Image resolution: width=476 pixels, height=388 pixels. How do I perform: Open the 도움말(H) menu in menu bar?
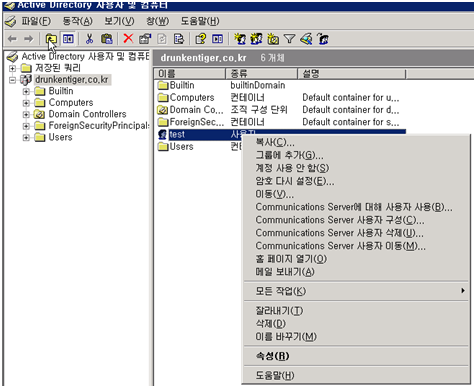[x=200, y=21]
